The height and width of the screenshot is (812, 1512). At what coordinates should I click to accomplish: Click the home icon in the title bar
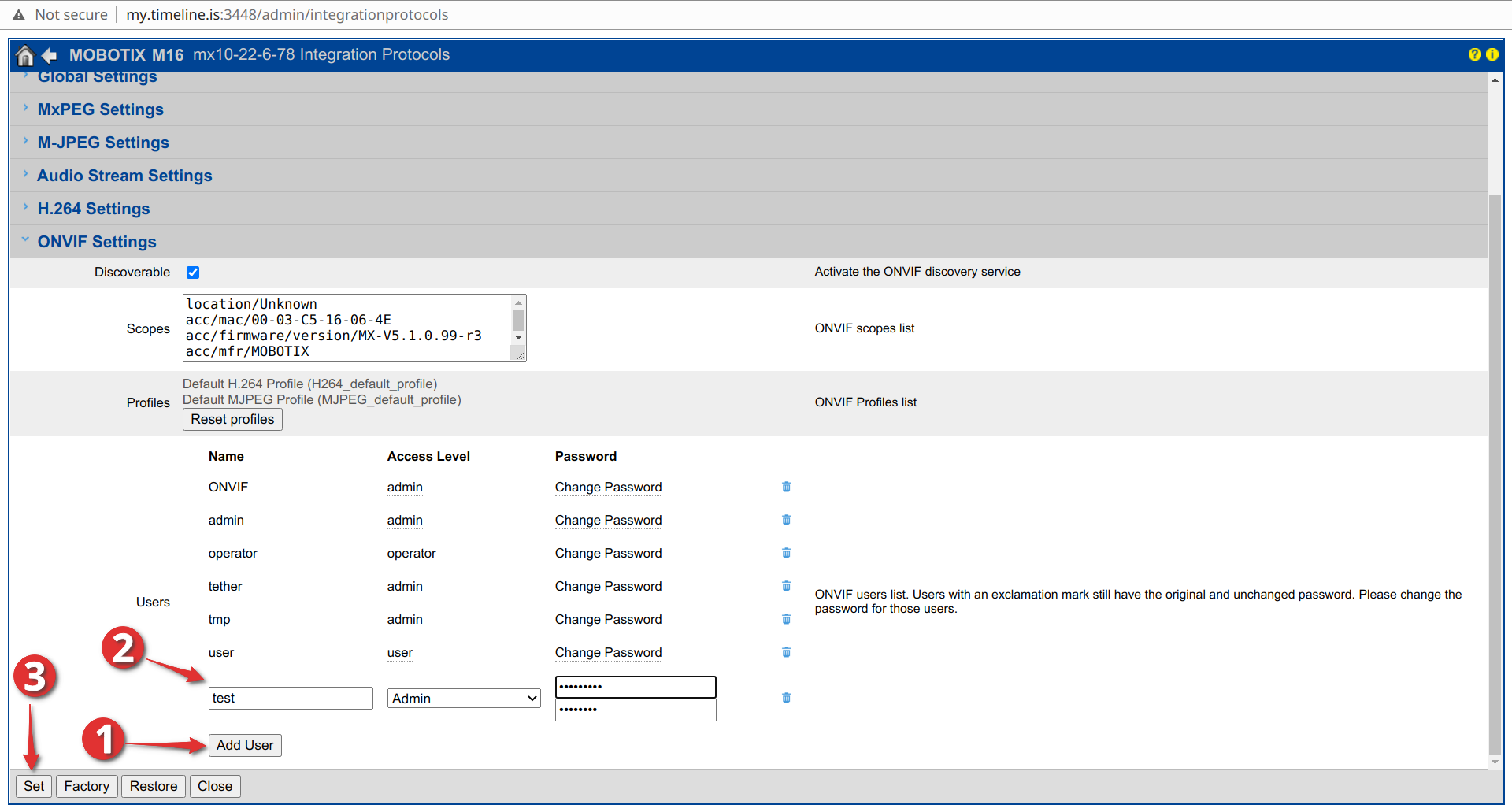(x=24, y=55)
